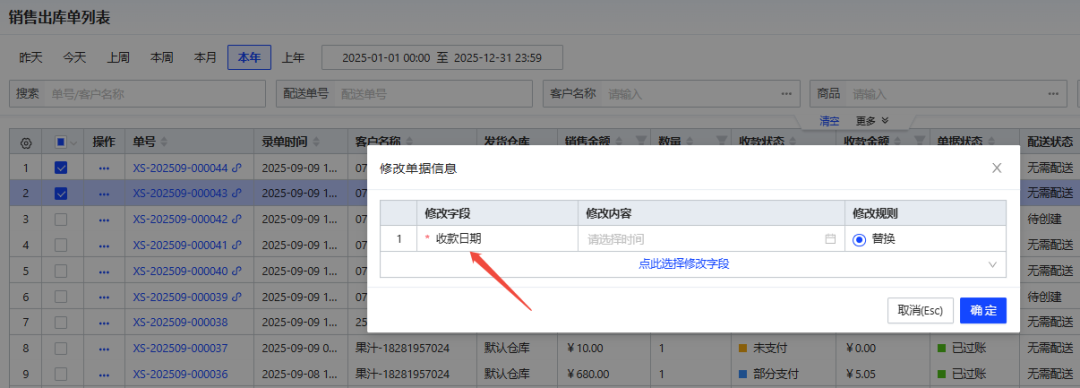
Task: Open actions menu for row XS-202509-000044
Action: click(104, 167)
